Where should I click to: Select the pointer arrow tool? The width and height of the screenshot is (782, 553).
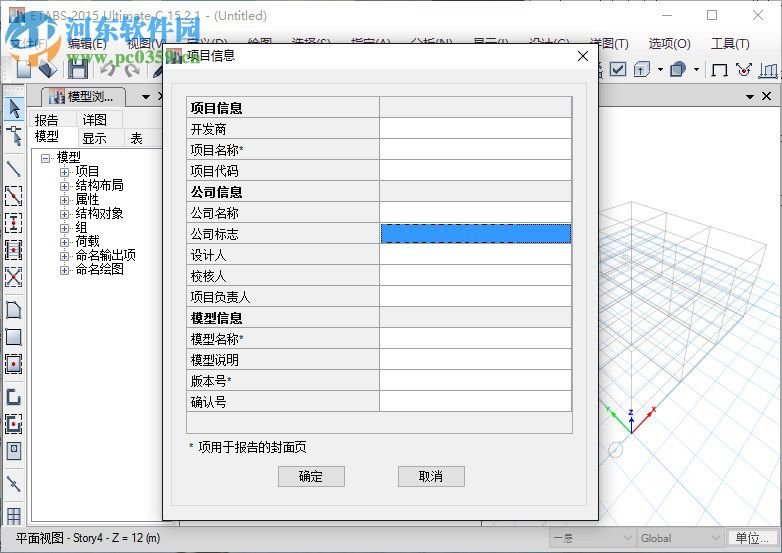(x=13, y=108)
